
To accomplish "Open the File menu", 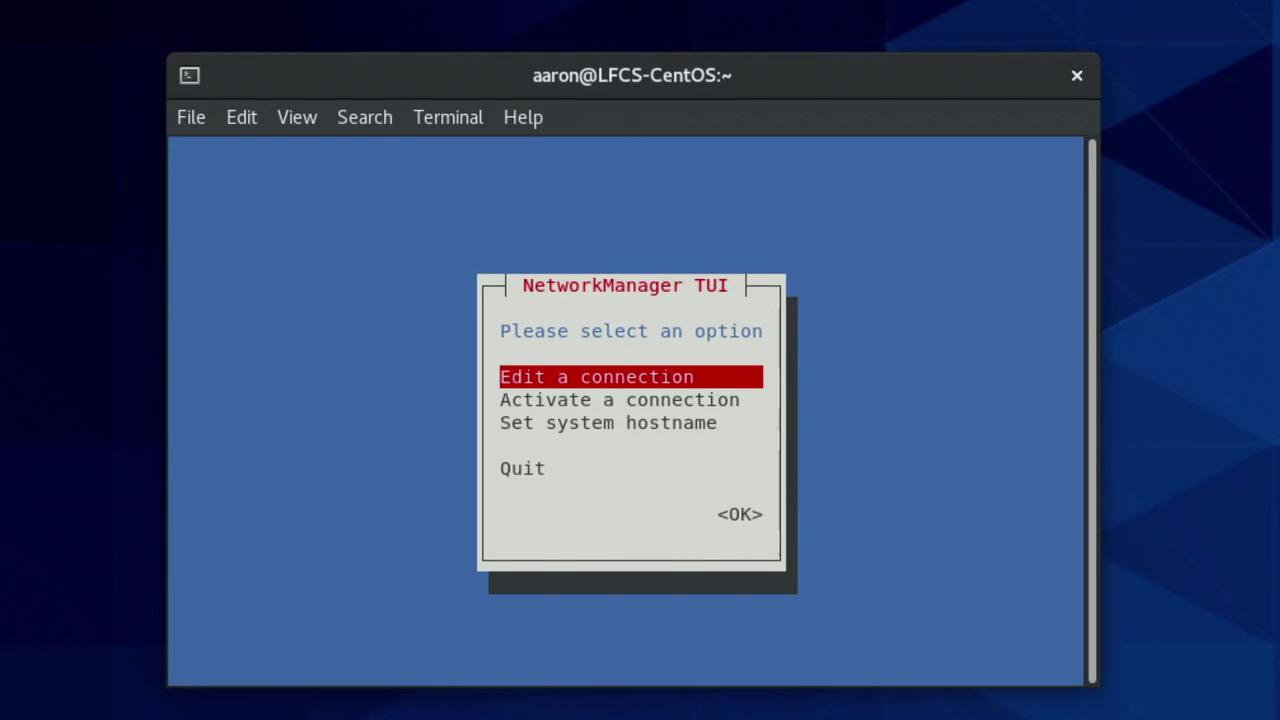I will [191, 117].
